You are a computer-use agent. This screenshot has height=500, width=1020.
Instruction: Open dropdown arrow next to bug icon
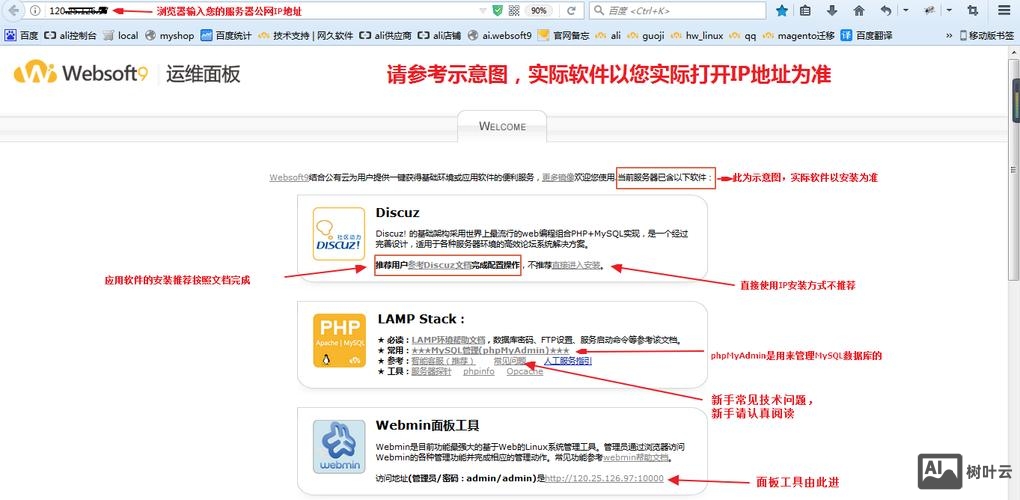tap(949, 10)
